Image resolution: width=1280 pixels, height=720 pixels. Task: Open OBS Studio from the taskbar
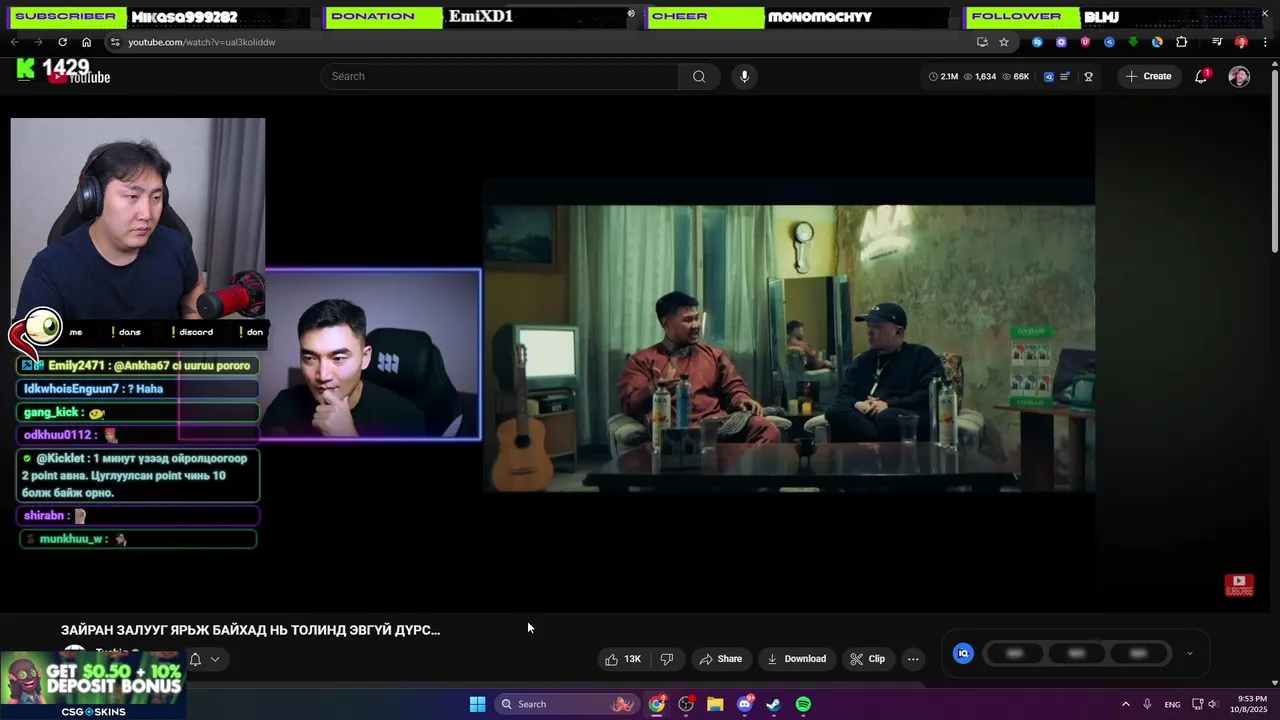pos(686,704)
